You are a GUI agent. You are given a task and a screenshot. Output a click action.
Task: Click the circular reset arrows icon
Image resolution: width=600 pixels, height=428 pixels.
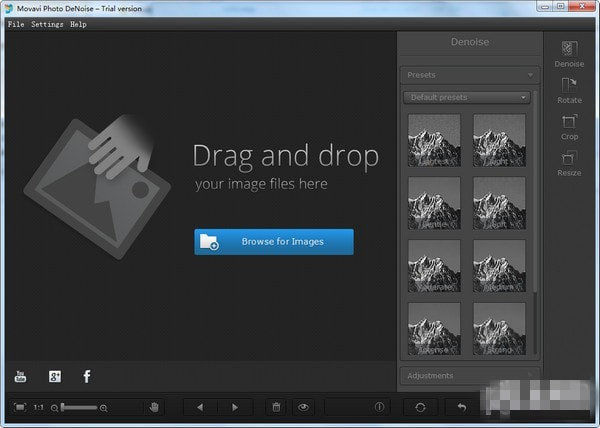coord(420,407)
